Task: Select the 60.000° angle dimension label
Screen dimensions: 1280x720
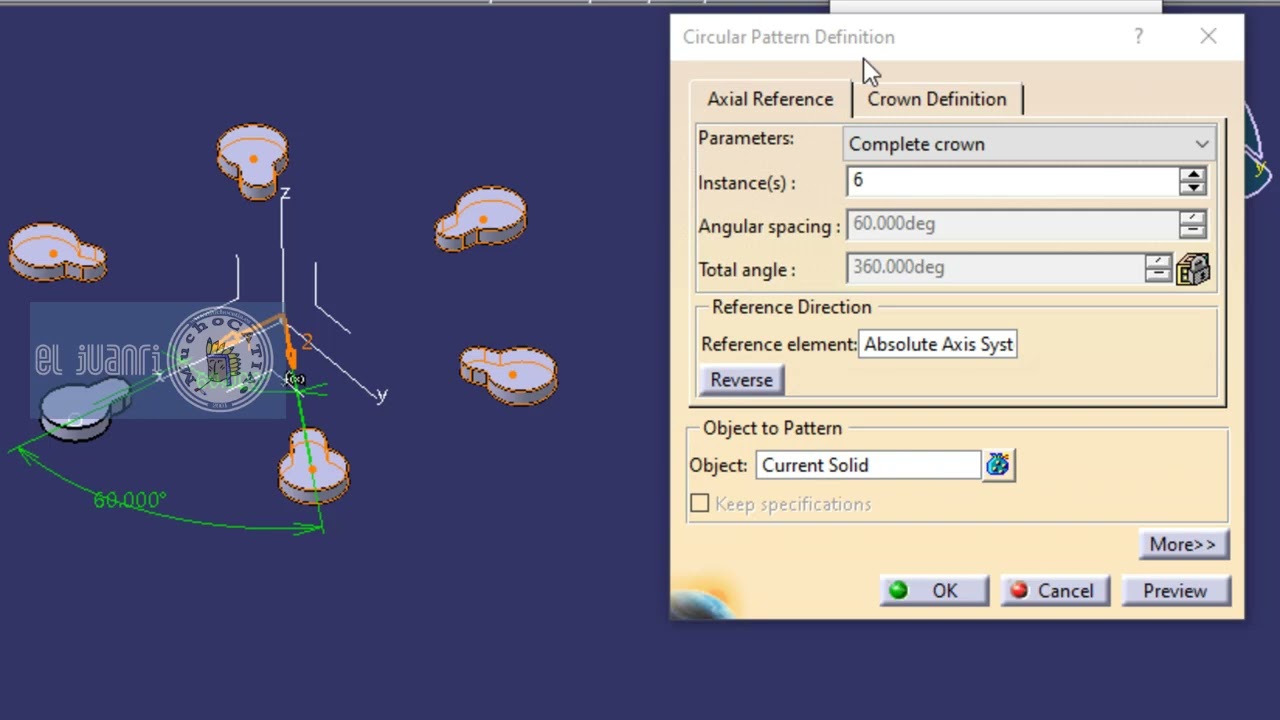Action: [x=129, y=499]
